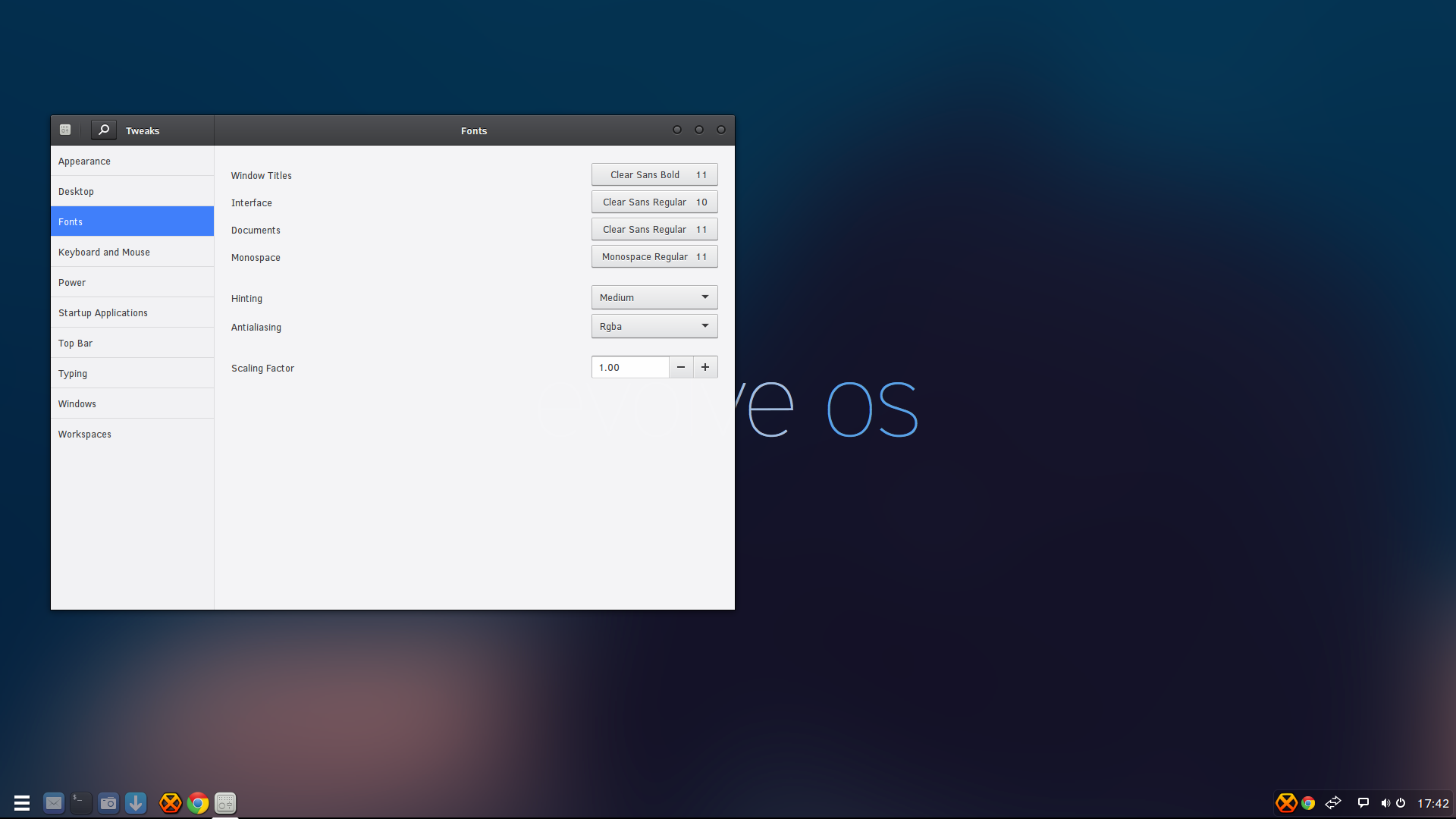The width and height of the screenshot is (1456, 819).
Task: Click the Tweaks app icon in dock
Action: 225,802
